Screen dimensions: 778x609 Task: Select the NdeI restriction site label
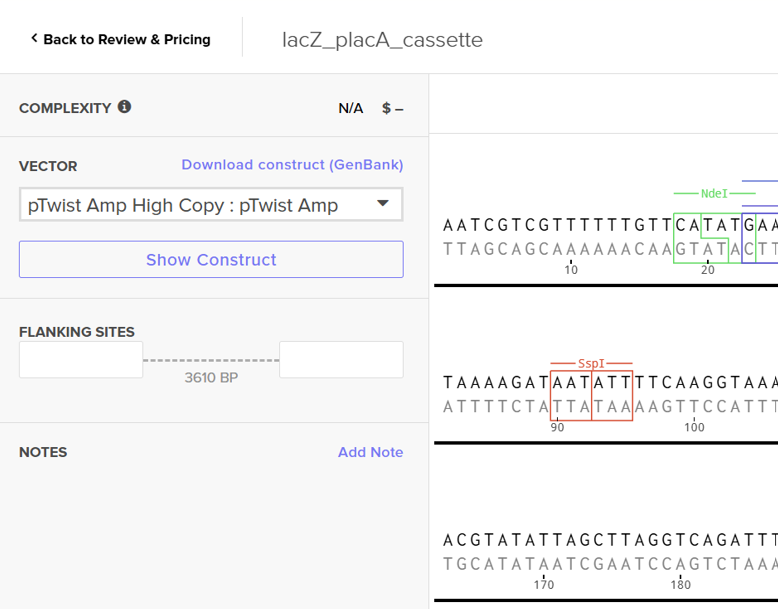tap(714, 193)
